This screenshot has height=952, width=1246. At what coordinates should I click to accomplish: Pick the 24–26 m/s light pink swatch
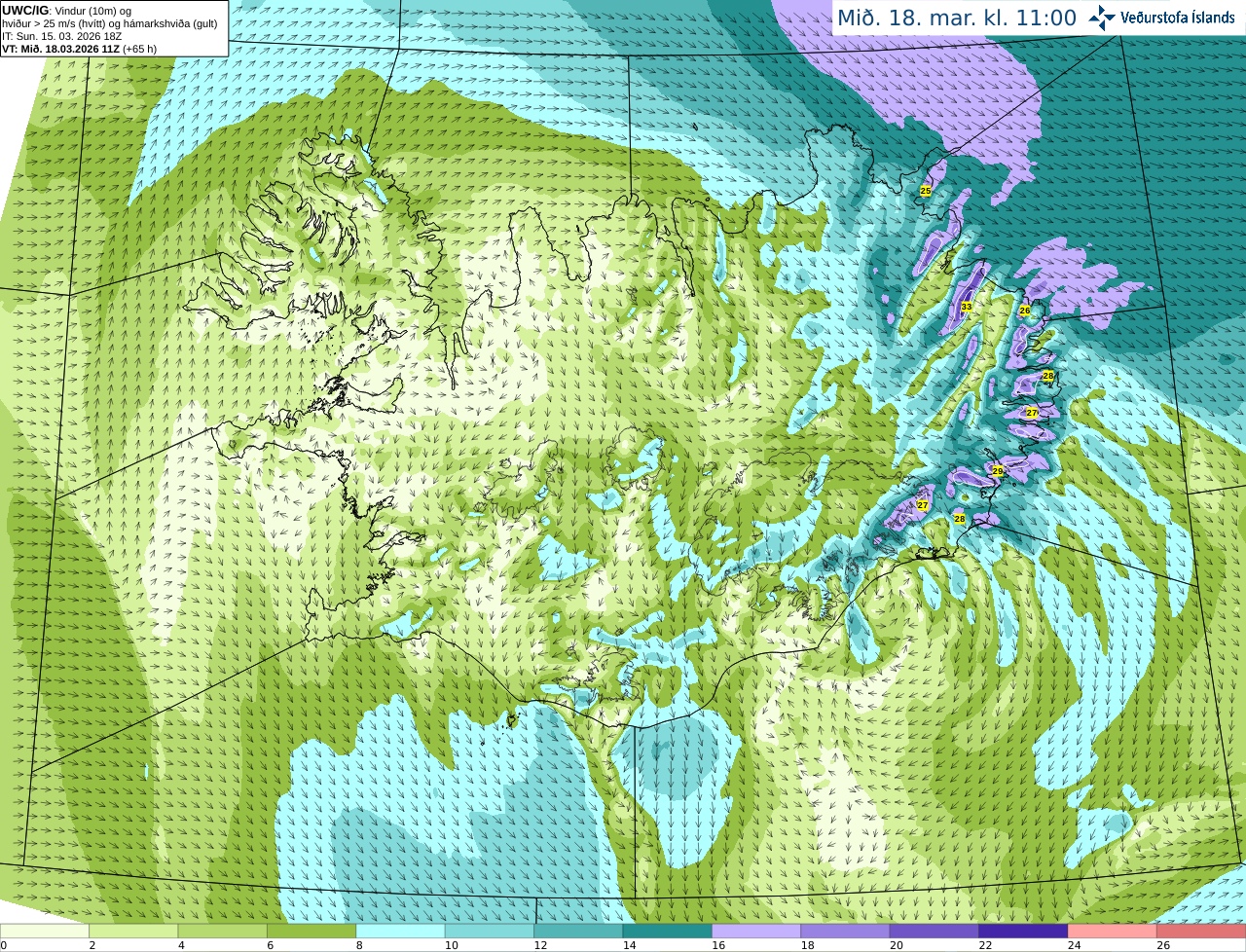1114,931
